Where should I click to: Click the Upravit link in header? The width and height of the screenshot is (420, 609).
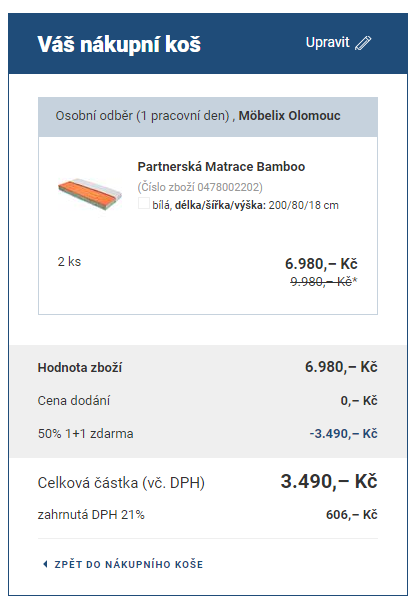pyautogui.click(x=328, y=42)
